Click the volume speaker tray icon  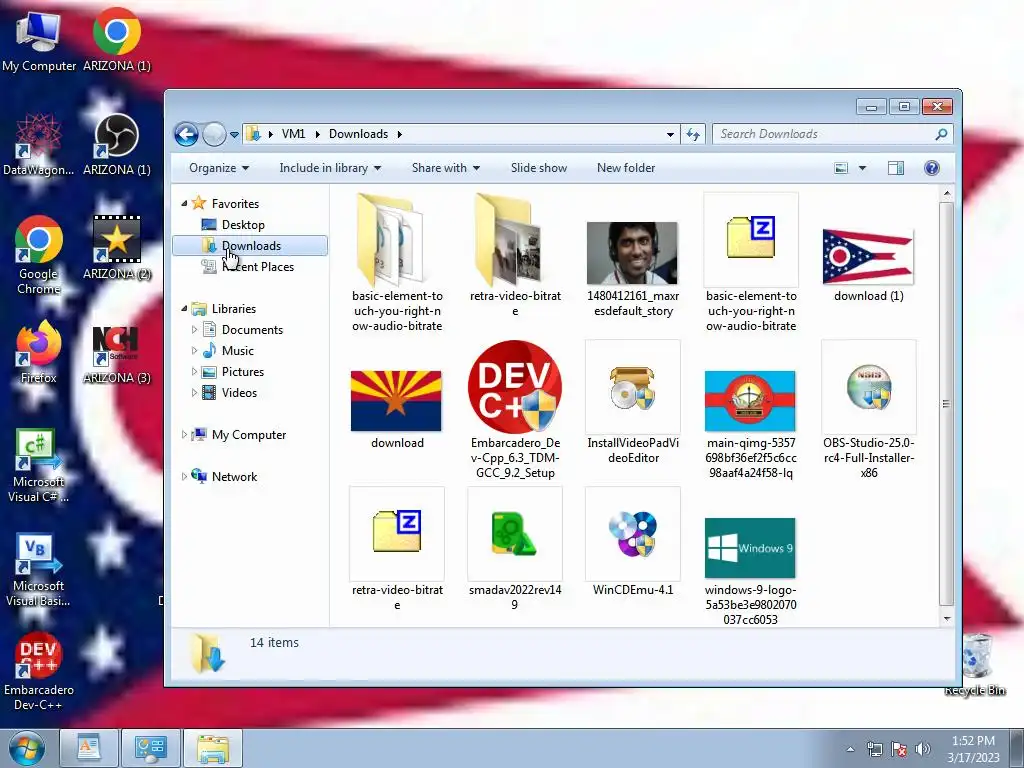(923, 749)
